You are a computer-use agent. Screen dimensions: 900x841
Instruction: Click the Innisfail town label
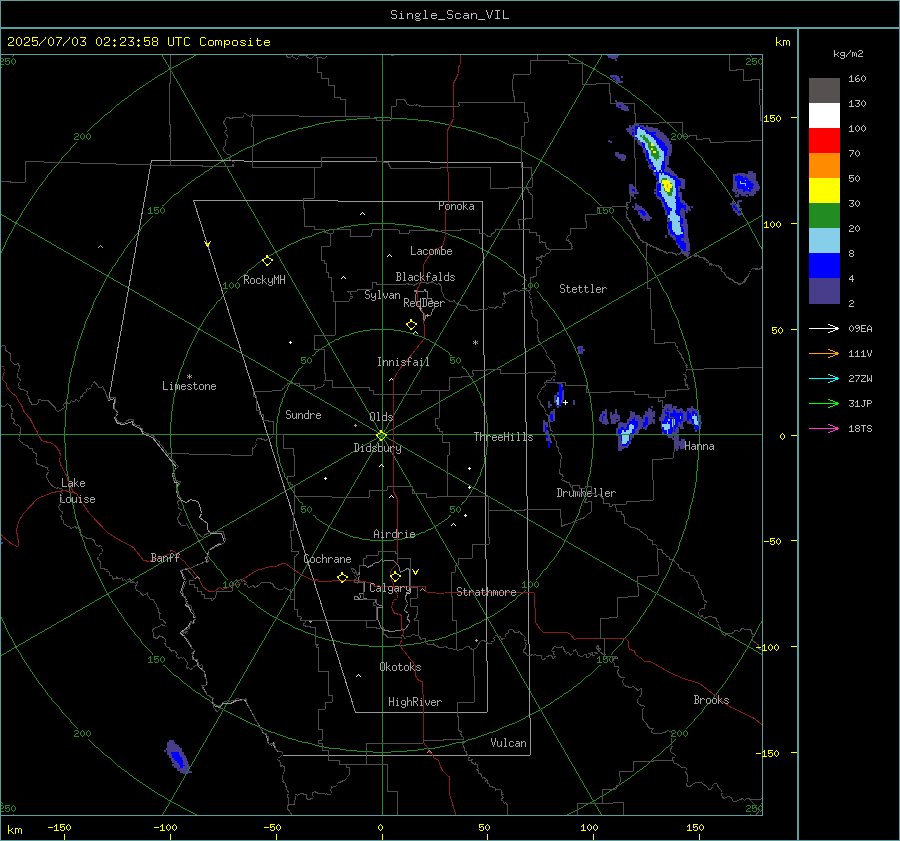click(x=403, y=362)
